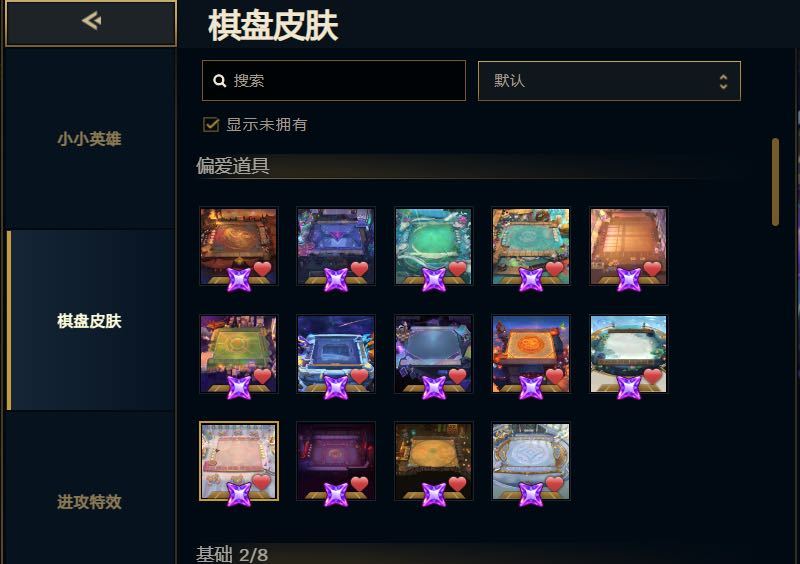Select the 棋盘皮肤 sidebar tab
The height and width of the screenshot is (564, 800).
click(89, 321)
